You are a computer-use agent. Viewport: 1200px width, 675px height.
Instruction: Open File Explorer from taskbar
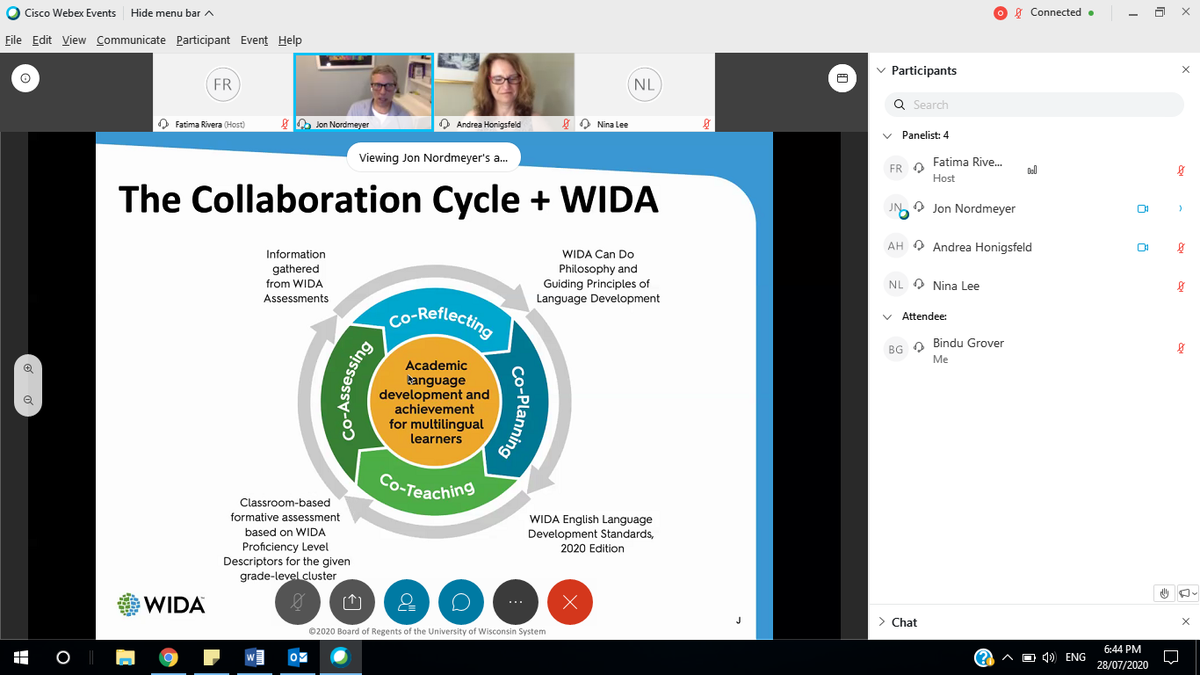tap(125, 657)
